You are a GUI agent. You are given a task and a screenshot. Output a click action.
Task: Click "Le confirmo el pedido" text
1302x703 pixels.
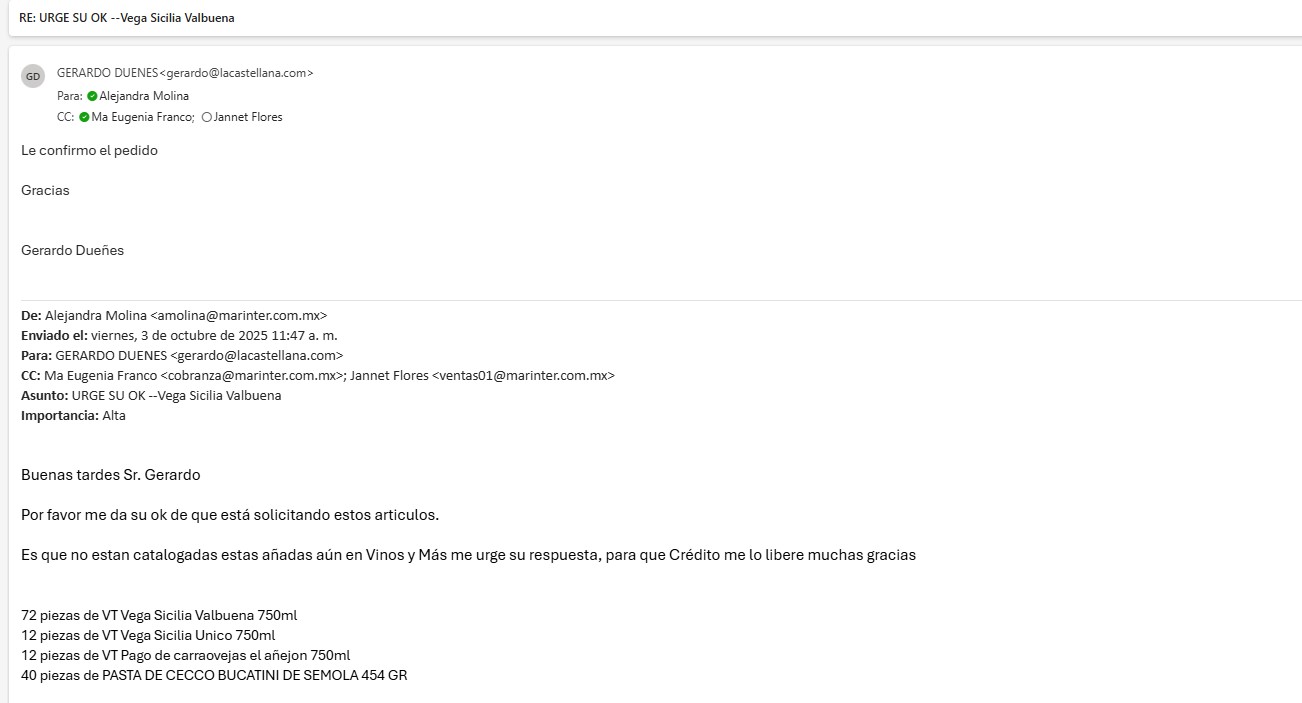(89, 150)
